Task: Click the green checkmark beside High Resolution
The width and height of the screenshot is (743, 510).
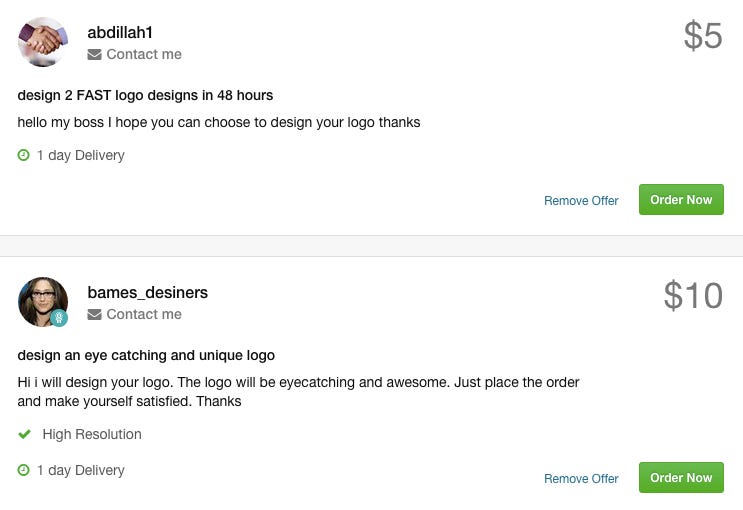Action: pyautogui.click(x=24, y=434)
